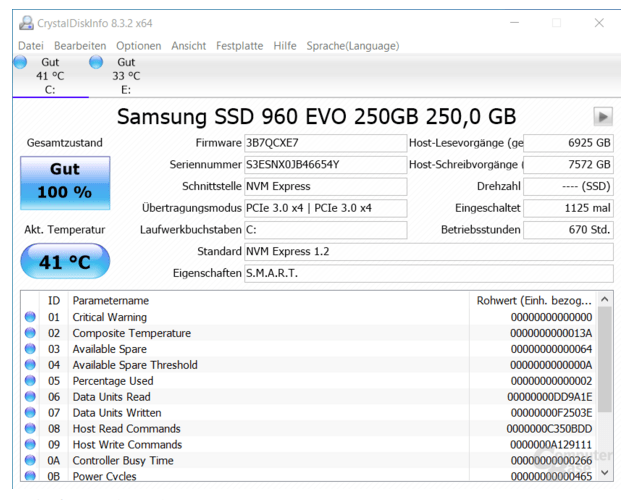This screenshot has width=629, height=500.
Task: Close the CrystalDiskInfo window
Action: (x=599, y=23)
